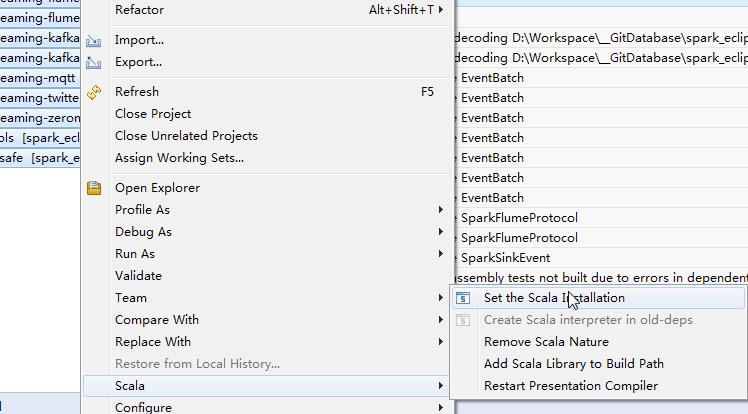Image resolution: width=748 pixels, height=414 pixels.
Task: Choose Add Scala Library to Build Path
Action: 573,364
